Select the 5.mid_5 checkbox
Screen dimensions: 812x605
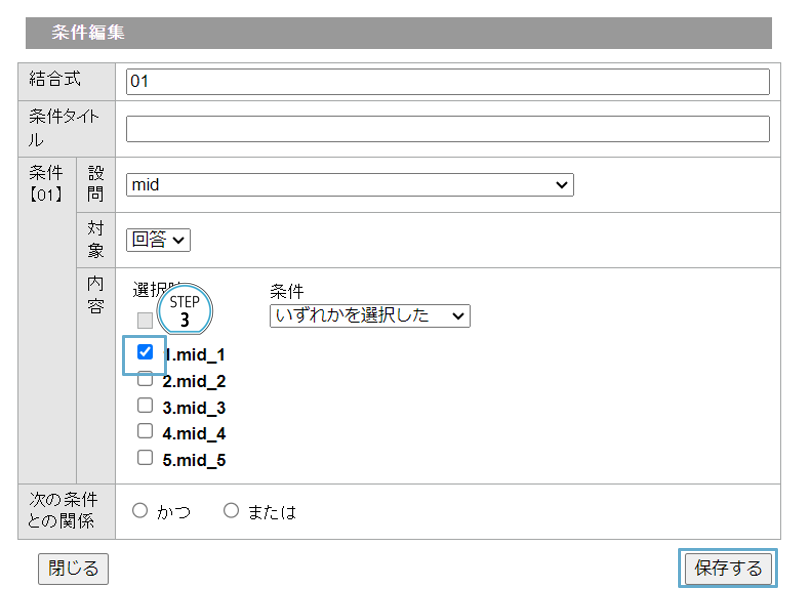145,458
